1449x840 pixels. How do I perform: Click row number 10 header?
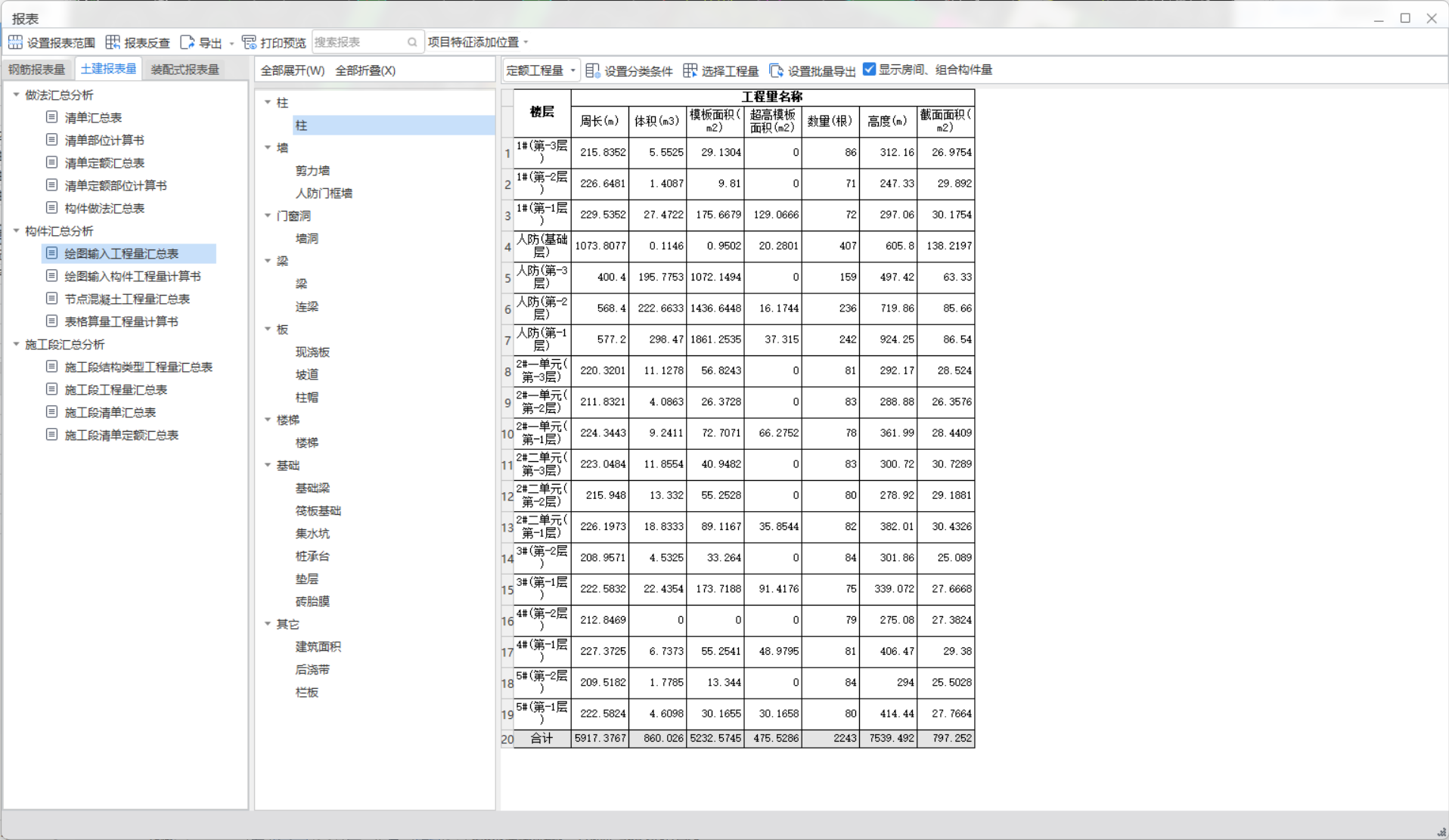coord(507,434)
